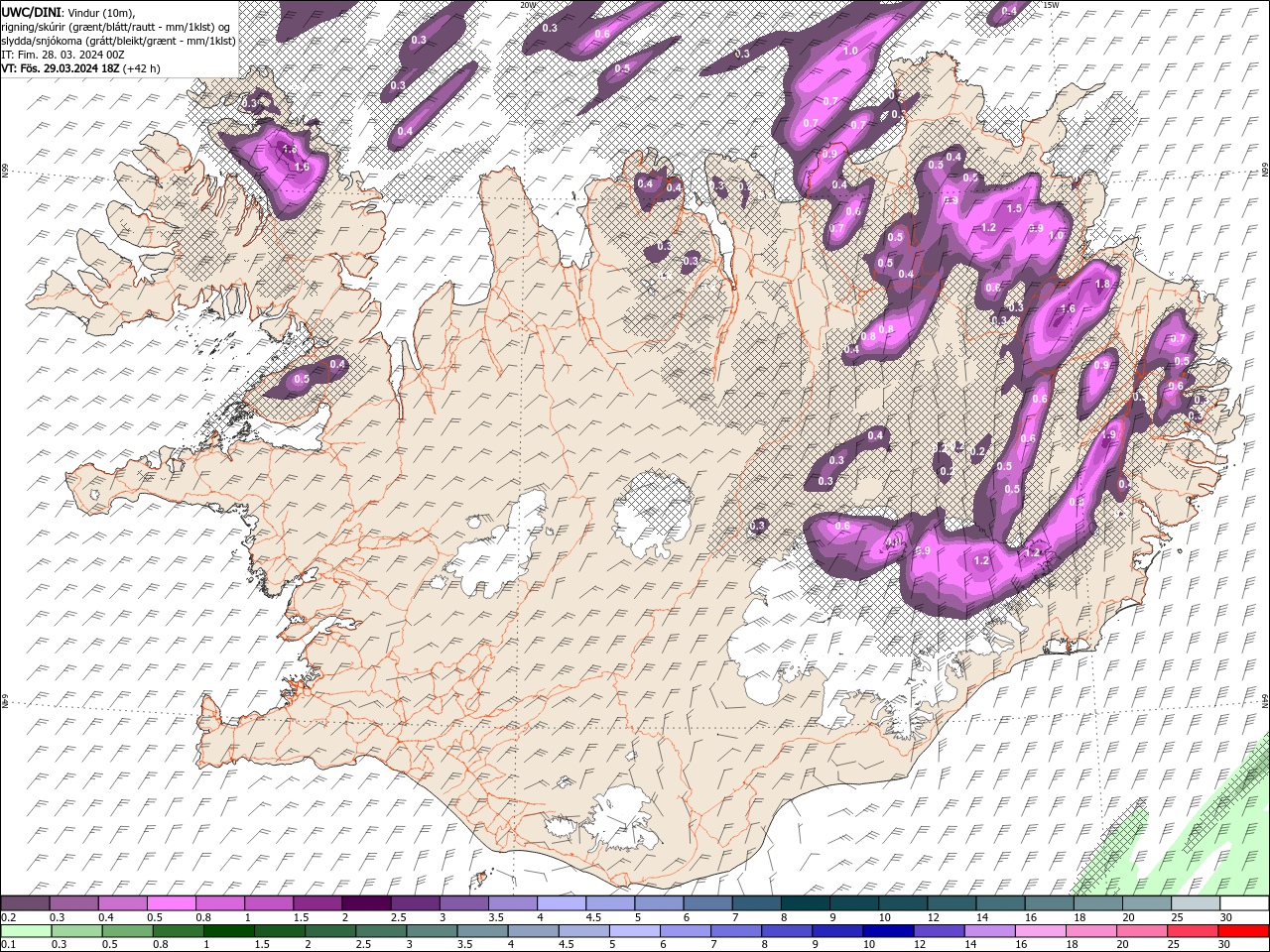Click the bright red 30+ swatch, bottom row

pos(1243,931)
